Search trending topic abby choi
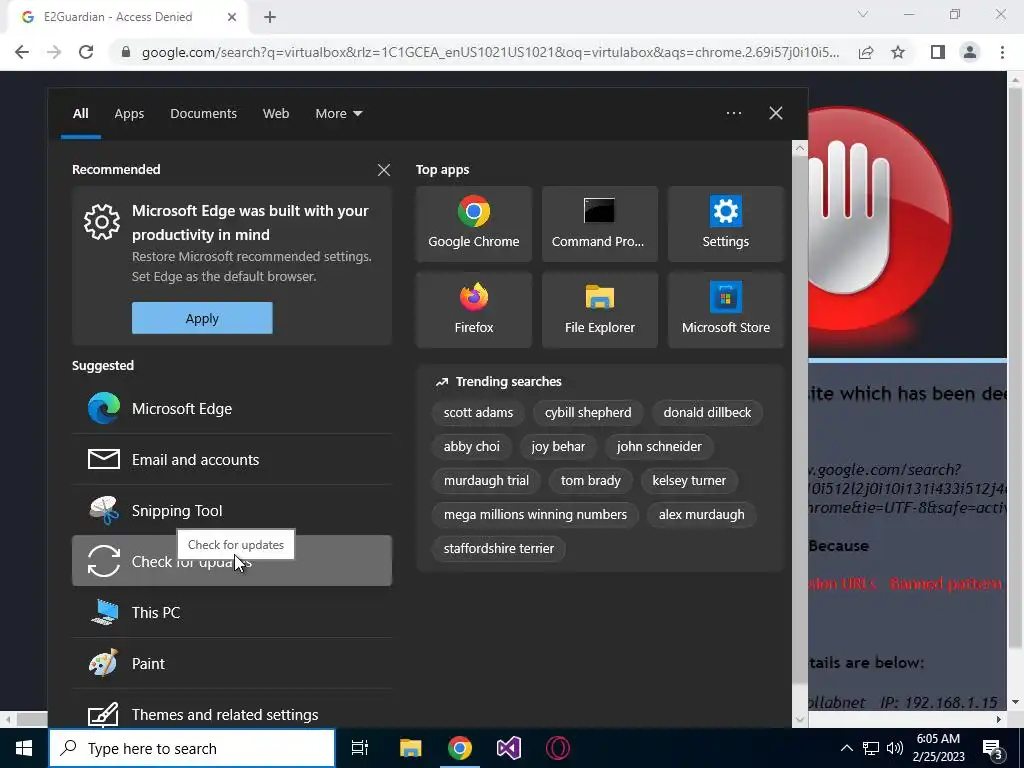1024x768 pixels. [x=472, y=447]
